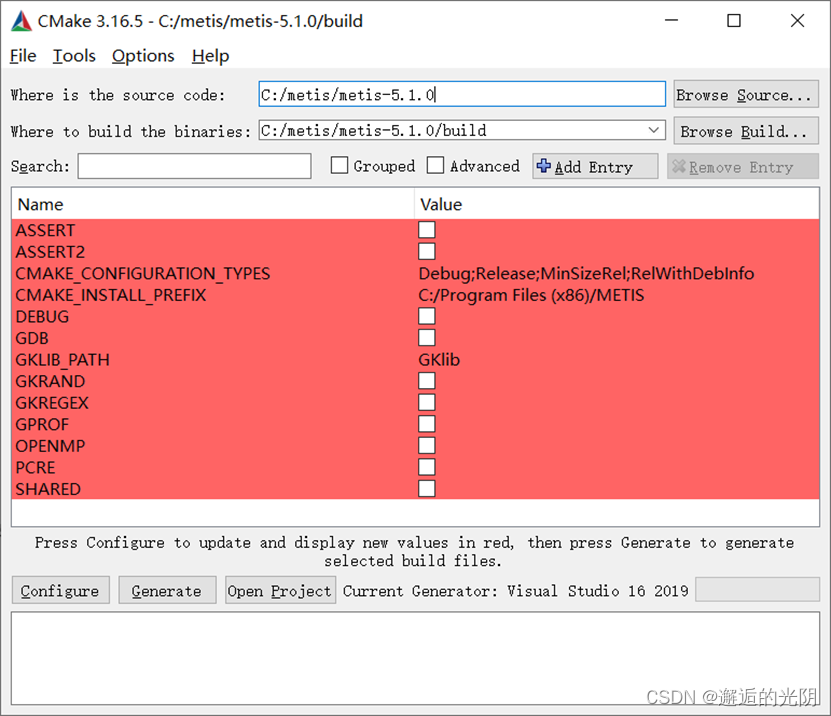Click inside the Search field

coord(194,166)
